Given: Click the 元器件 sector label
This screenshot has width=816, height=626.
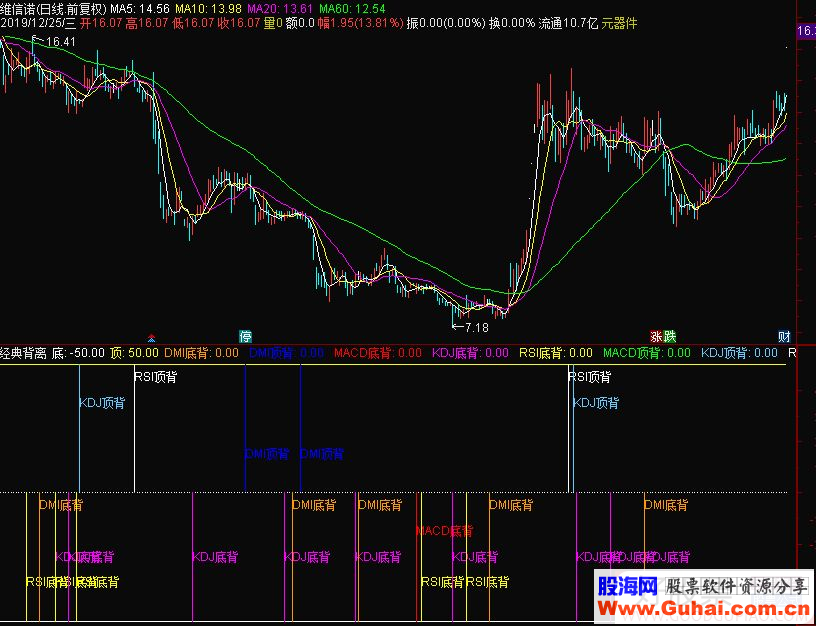Looking at the screenshot, I should (x=619, y=23).
